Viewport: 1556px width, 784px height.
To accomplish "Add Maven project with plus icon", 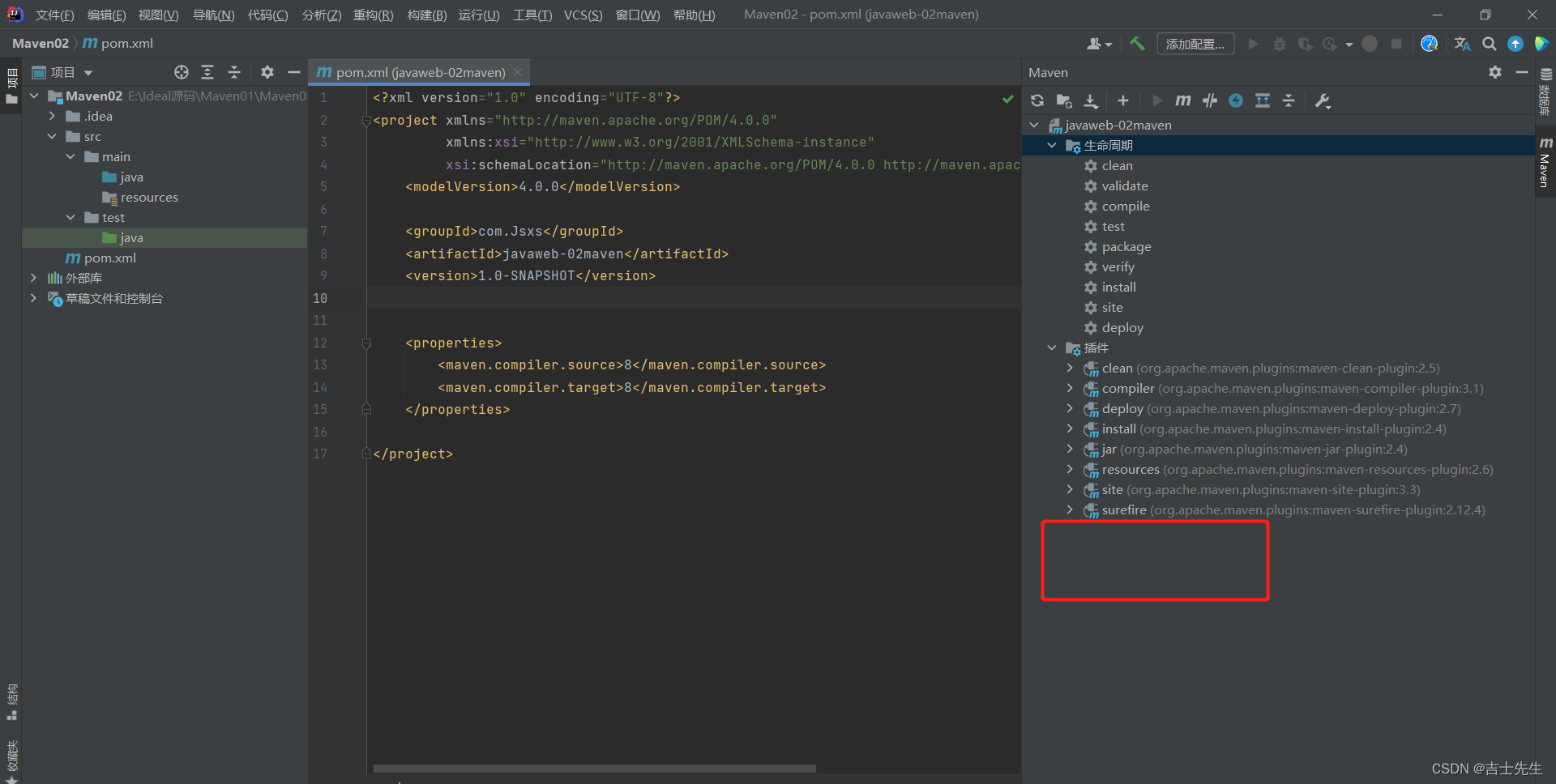I will tap(1122, 100).
